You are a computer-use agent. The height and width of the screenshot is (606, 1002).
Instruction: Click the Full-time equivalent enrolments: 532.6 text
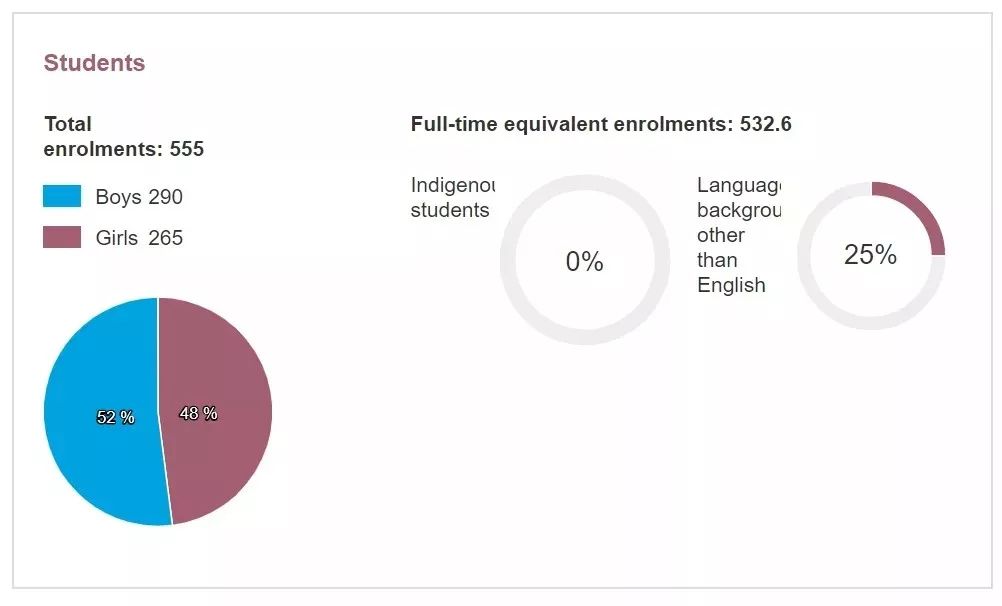[x=601, y=124]
